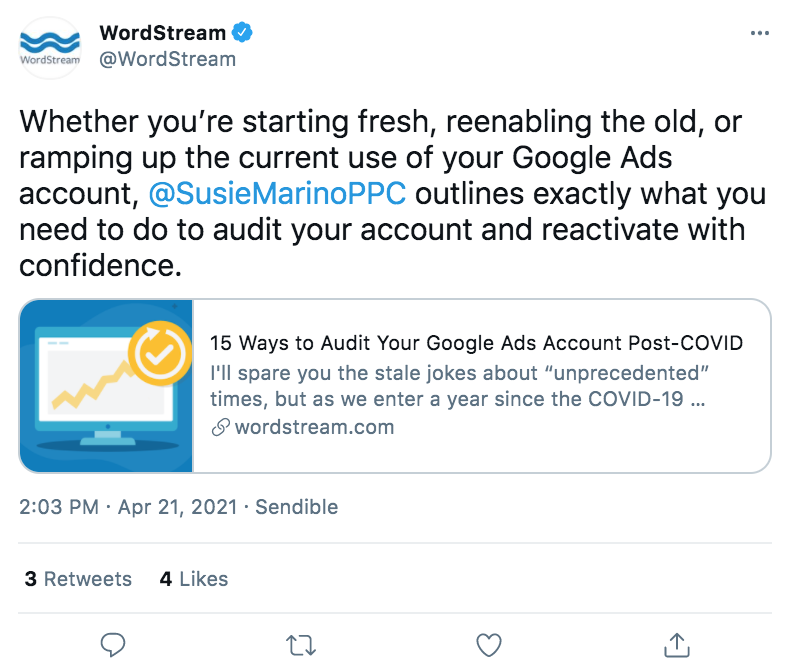Viewport: 790px width, 672px height.
Task: View the 3 Retweets list
Action: (78, 579)
